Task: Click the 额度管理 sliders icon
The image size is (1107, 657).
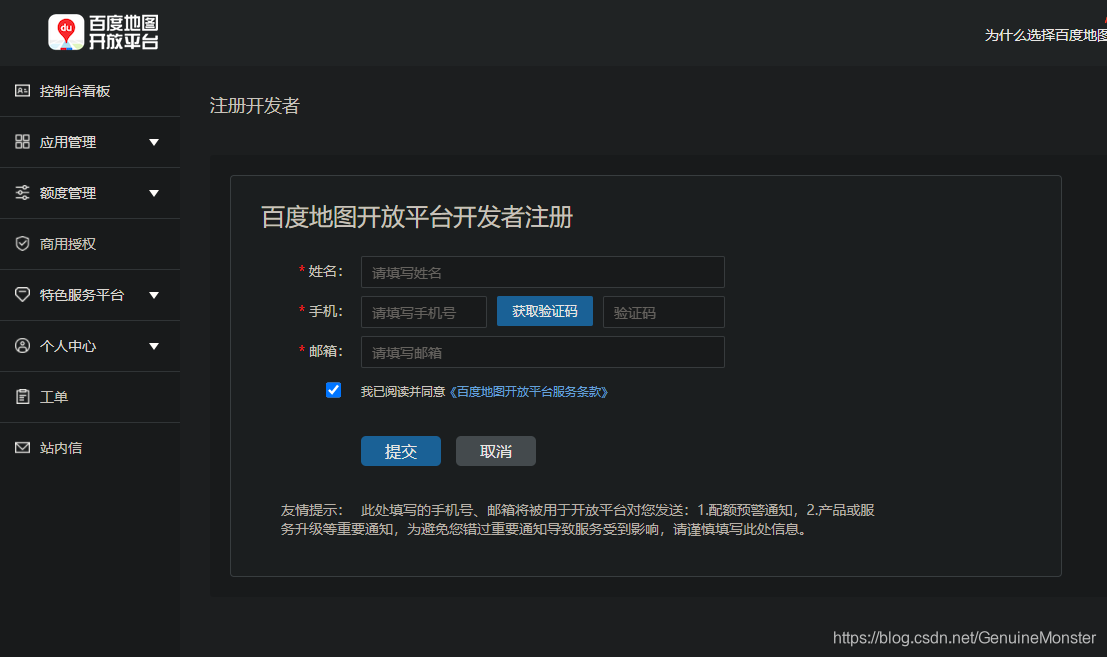Action: [x=23, y=192]
